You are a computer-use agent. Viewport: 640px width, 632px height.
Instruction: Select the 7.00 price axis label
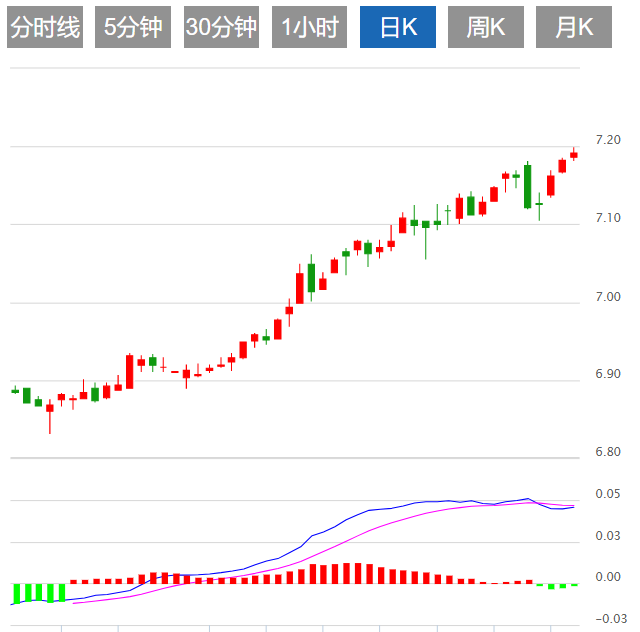coord(607,296)
